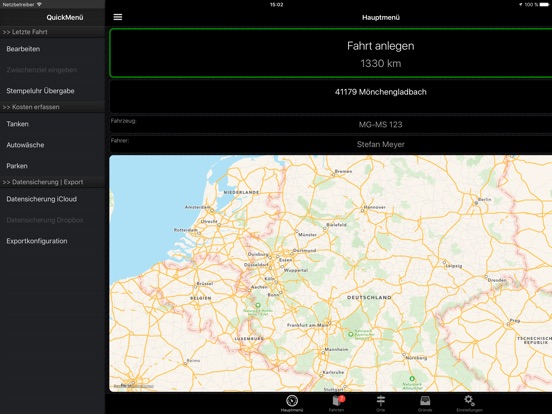Click the Wi-Fi status icon
Viewport: 552px width, 414px height.
pyautogui.click(x=39, y=5)
